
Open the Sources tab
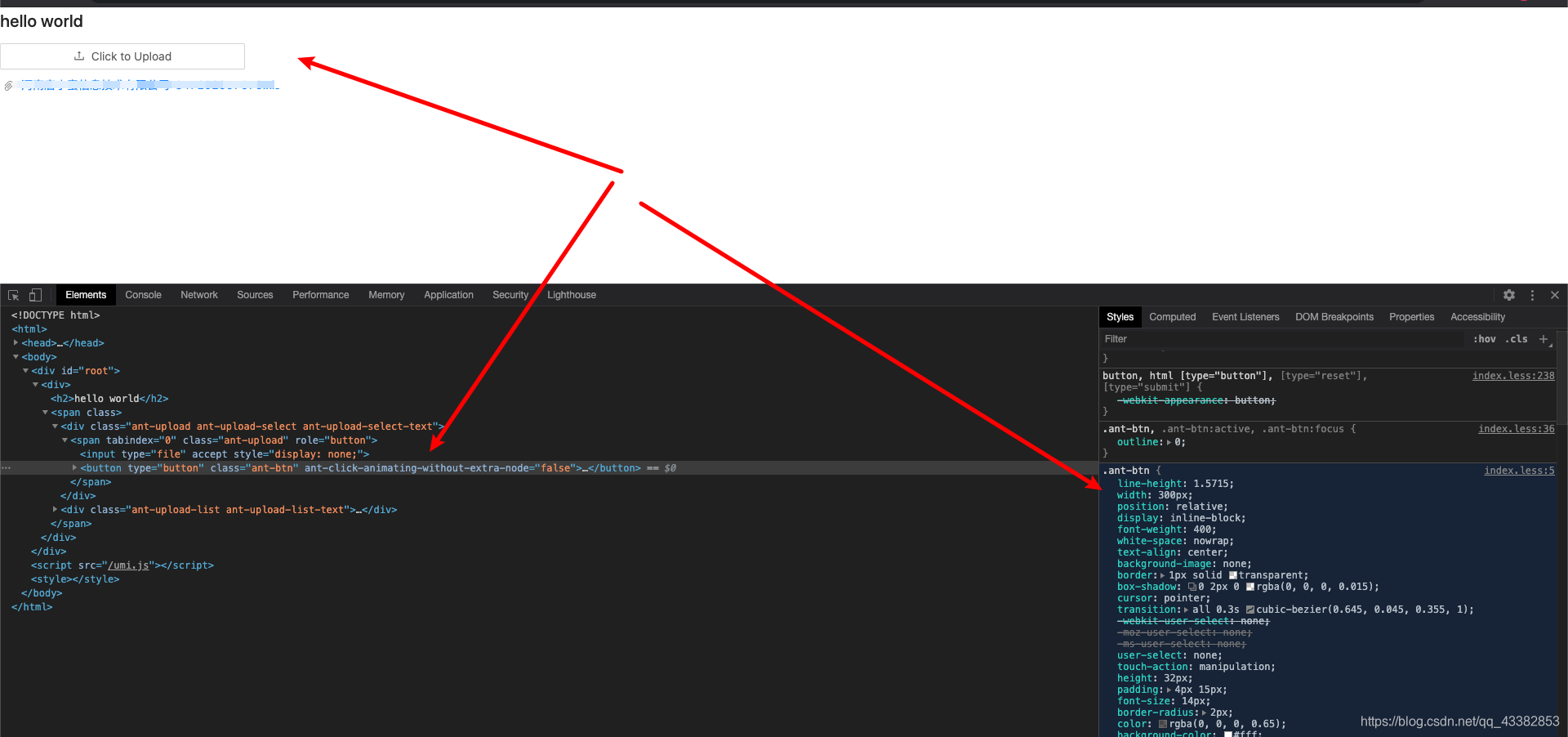tap(255, 295)
